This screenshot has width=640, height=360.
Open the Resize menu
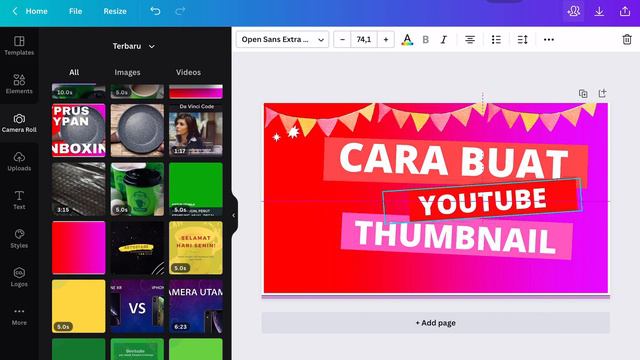pyautogui.click(x=115, y=11)
